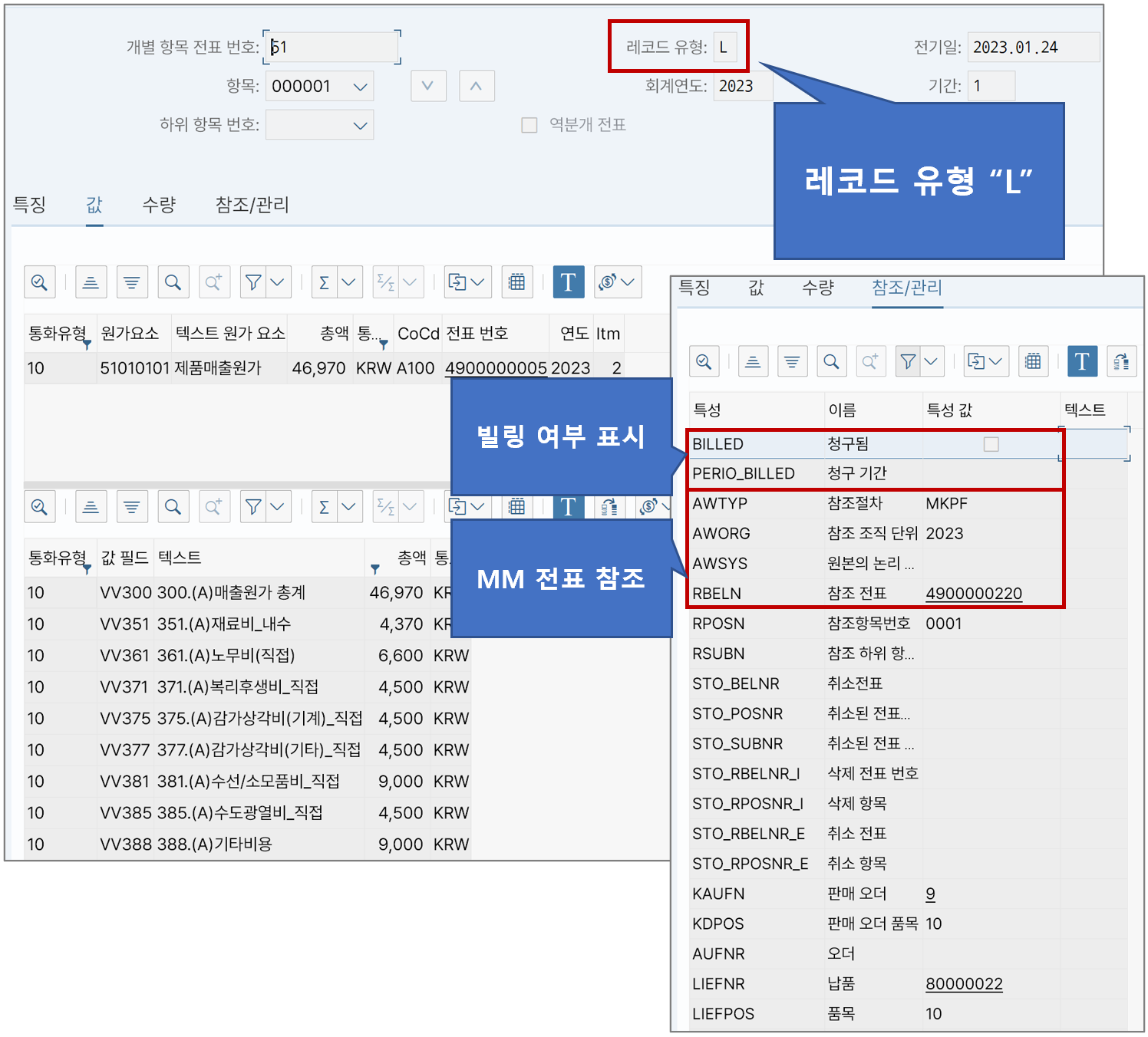Screen dimensions: 1148x1037
Task: Sort ascending in cost element (원가요소) table toolbar
Action: point(91,282)
